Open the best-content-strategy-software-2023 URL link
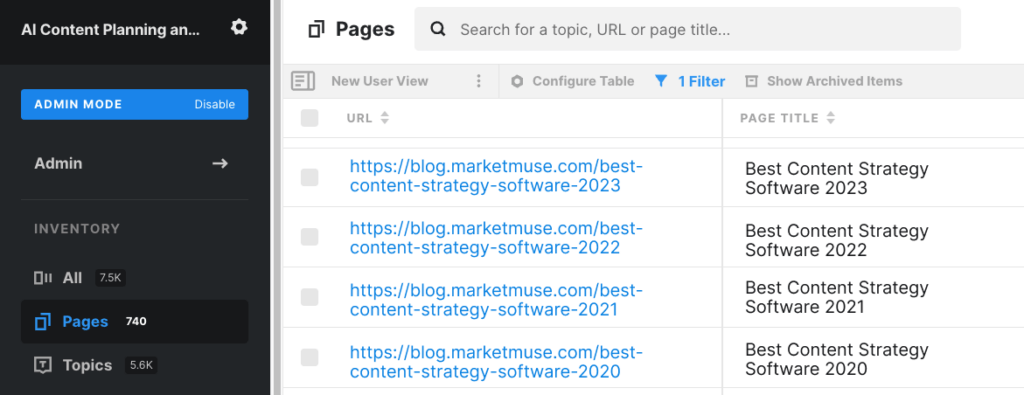The width and height of the screenshot is (1024, 395). tap(496, 176)
